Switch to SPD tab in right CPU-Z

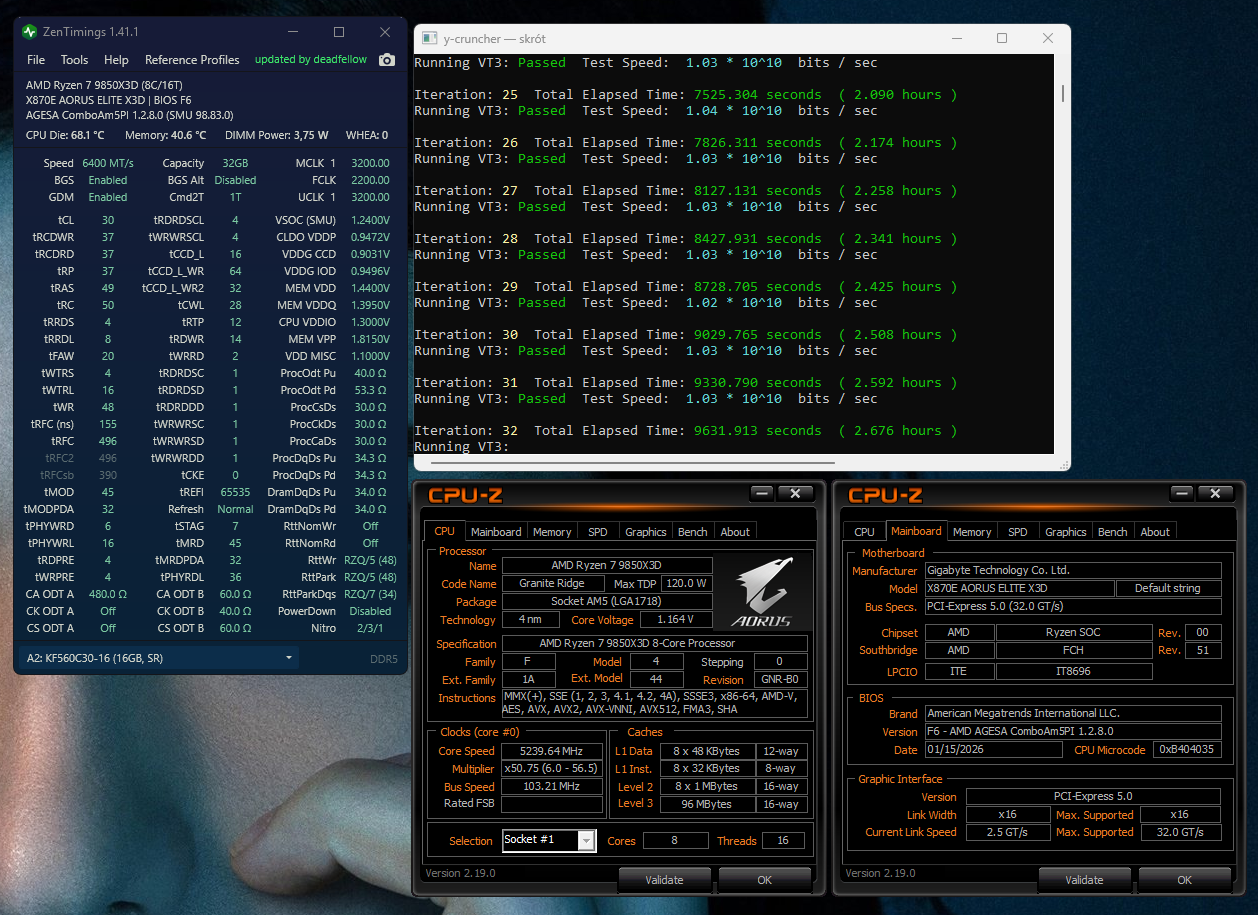click(x=1017, y=532)
